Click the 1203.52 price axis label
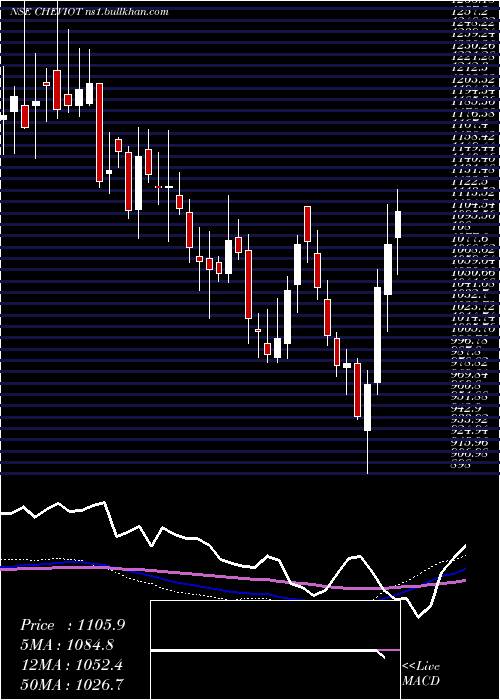The image size is (500, 700). (x=474, y=79)
